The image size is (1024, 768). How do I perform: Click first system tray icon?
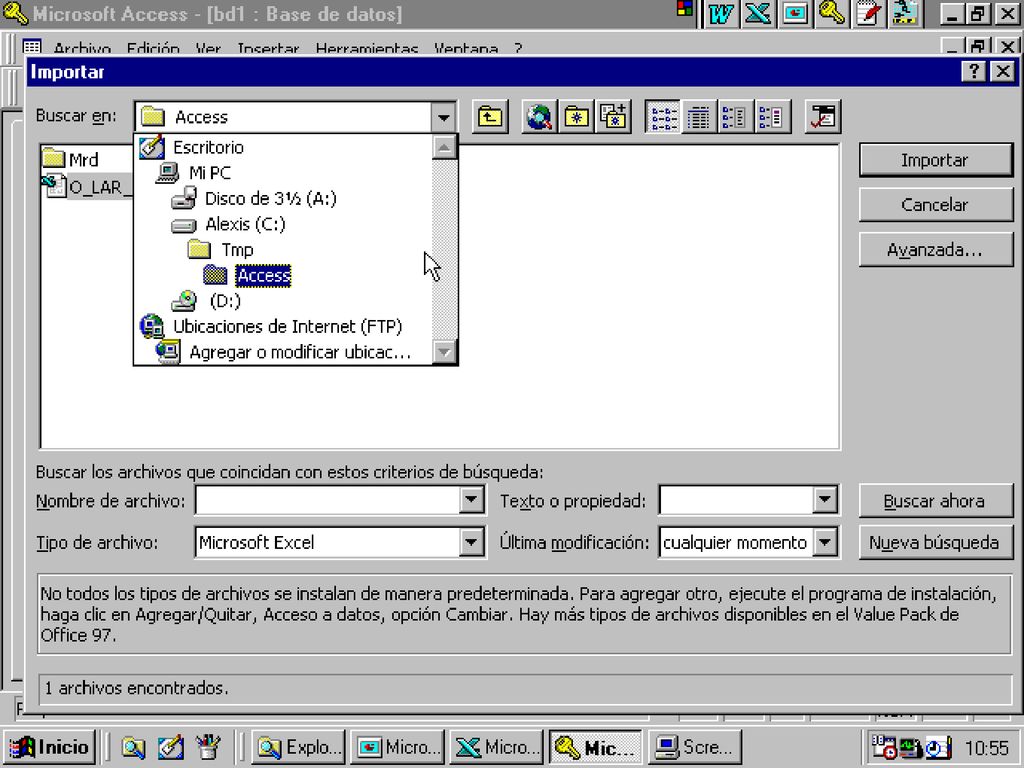click(x=885, y=746)
